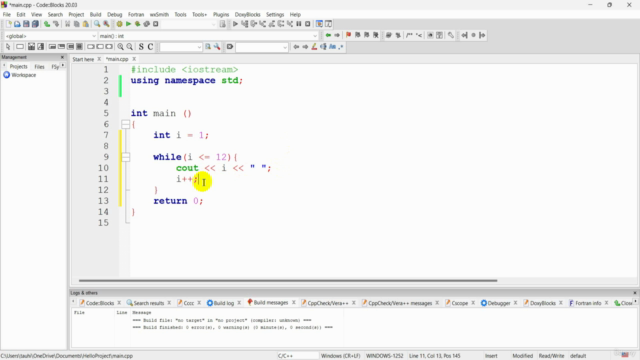
Task: Click the Build gear icon
Action: pyautogui.click(x=119, y=24)
